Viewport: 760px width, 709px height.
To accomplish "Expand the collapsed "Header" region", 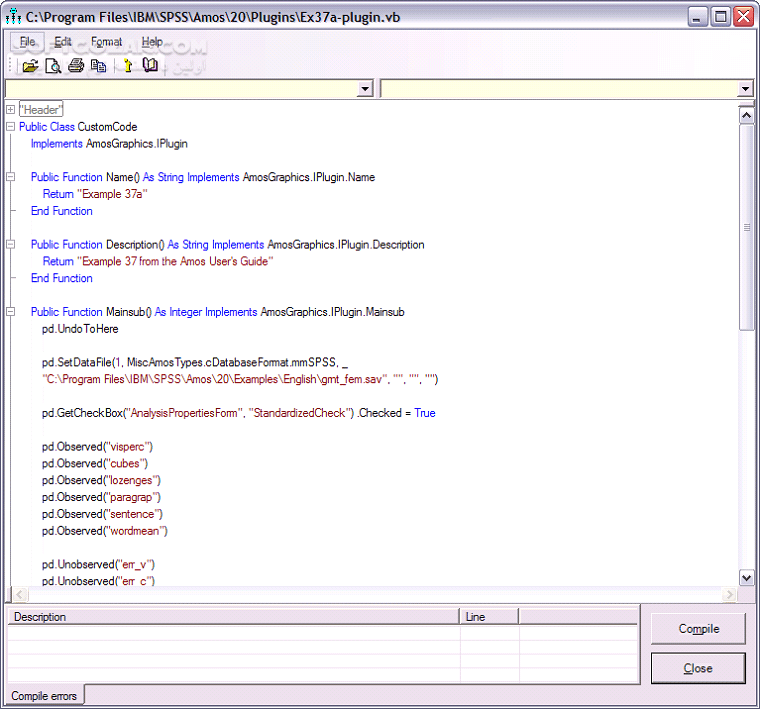I will click(x=10, y=110).
